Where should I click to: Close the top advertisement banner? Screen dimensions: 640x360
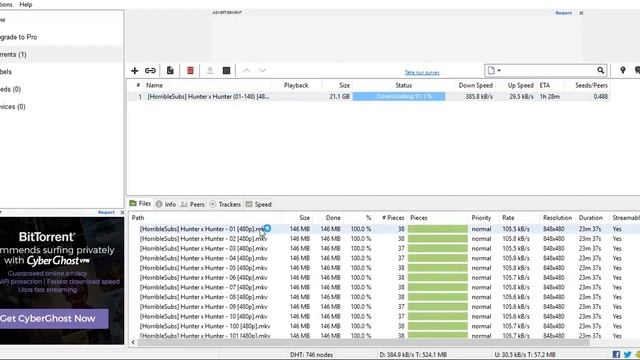pyautogui.click(x=581, y=13)
